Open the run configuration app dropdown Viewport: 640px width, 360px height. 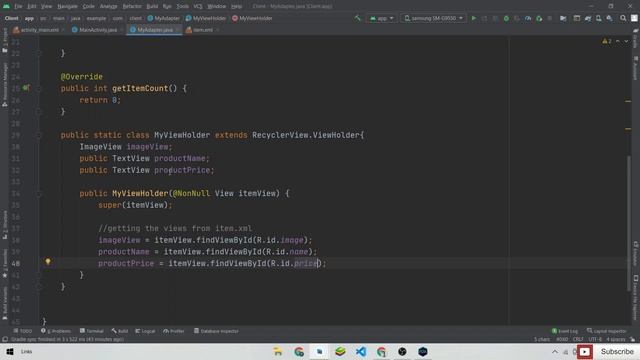click(x=382, y=18)
